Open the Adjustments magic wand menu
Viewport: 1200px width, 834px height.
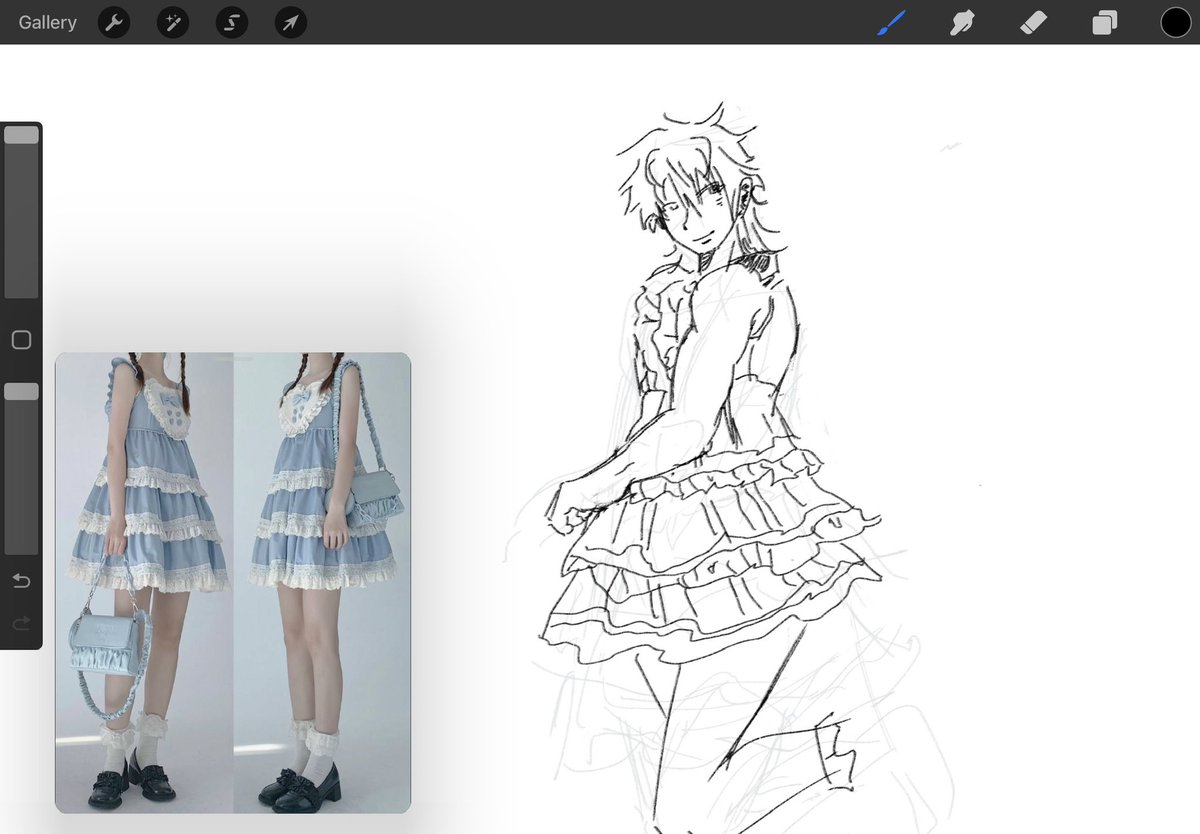173,22
